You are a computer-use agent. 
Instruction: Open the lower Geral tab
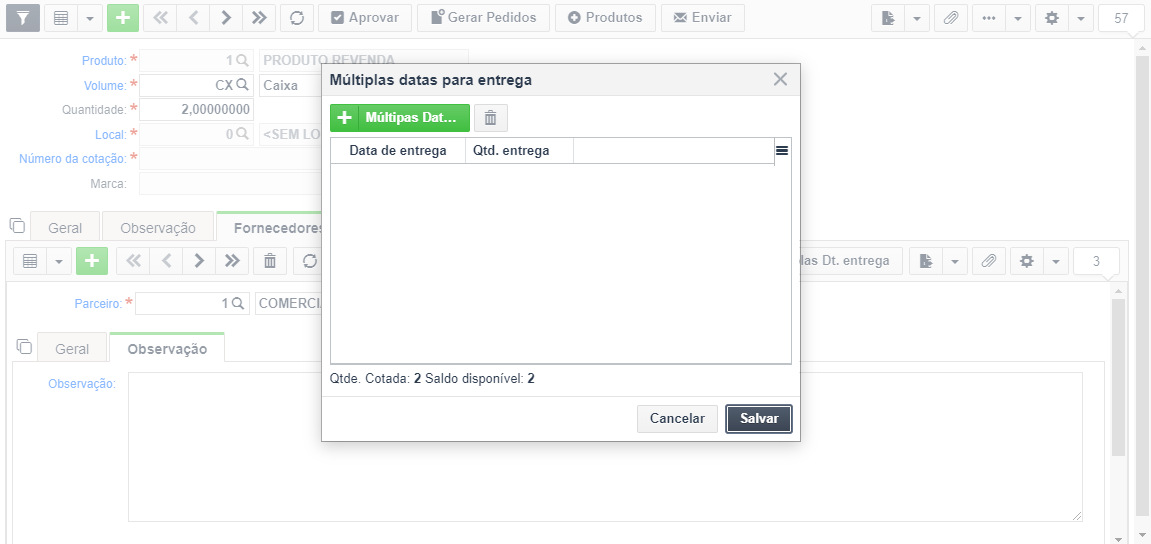tap(72, 349)
